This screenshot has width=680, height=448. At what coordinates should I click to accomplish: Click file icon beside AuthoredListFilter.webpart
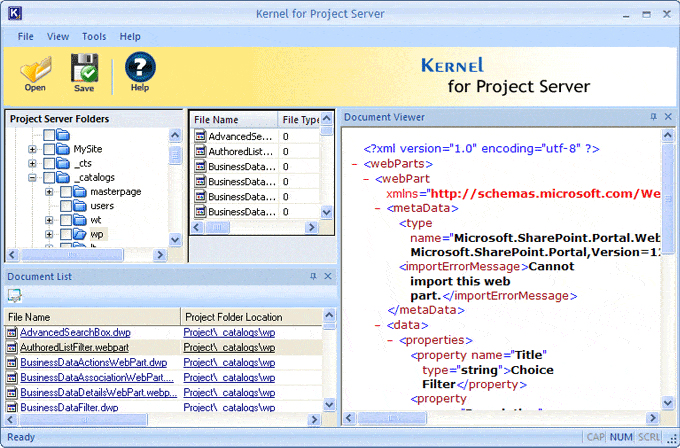(12, 347)
